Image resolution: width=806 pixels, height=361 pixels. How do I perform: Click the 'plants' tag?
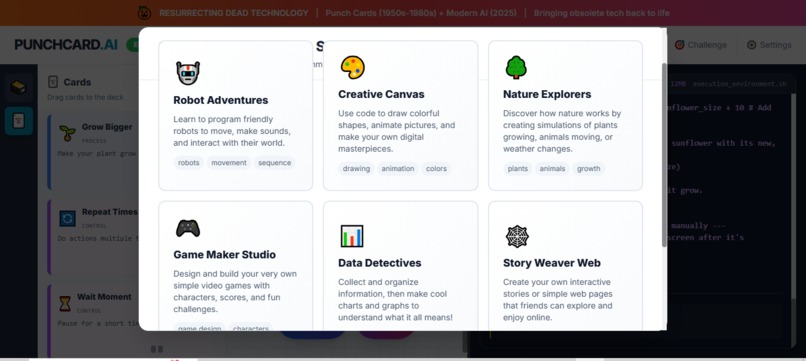pyautogui.click(x=518, y=169)
